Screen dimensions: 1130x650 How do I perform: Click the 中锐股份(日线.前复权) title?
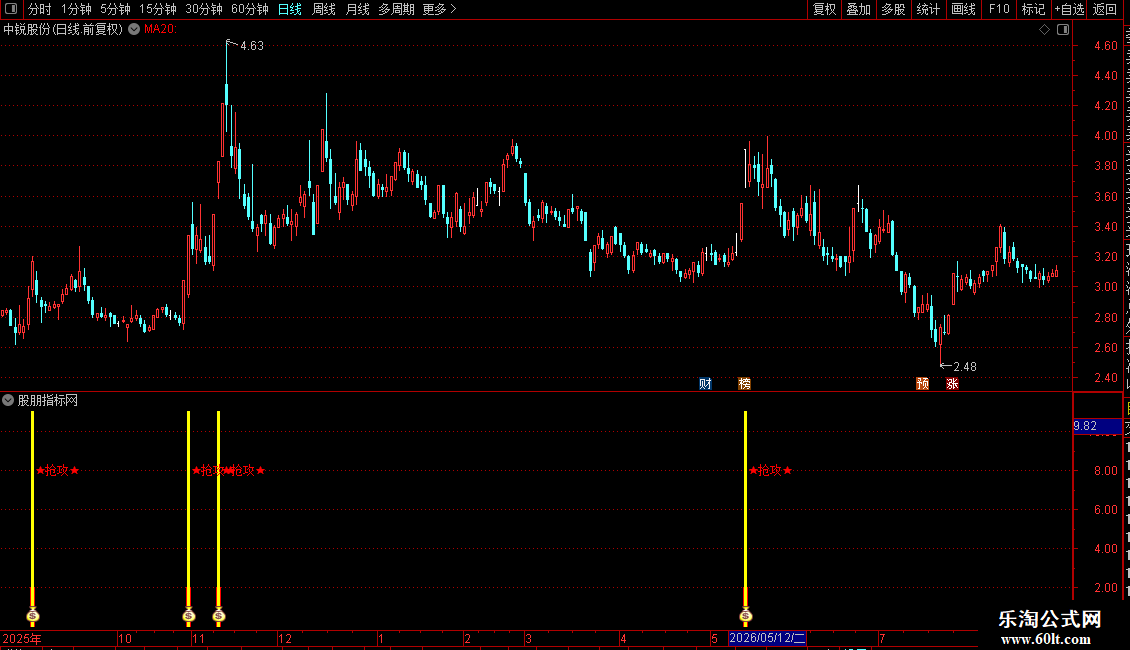tap(63, 30)
